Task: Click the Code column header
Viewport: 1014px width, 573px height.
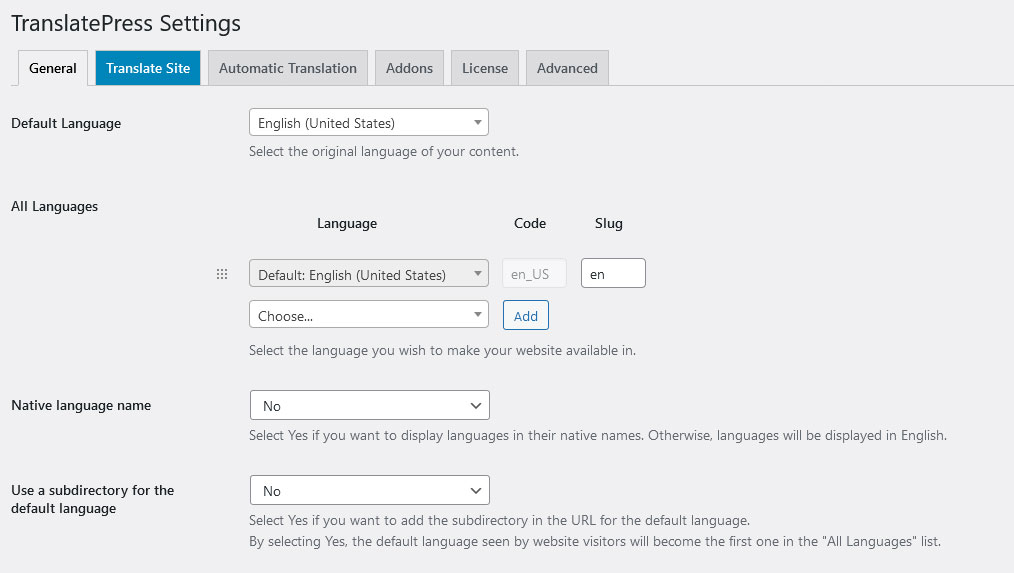Action: coord(530,223)
